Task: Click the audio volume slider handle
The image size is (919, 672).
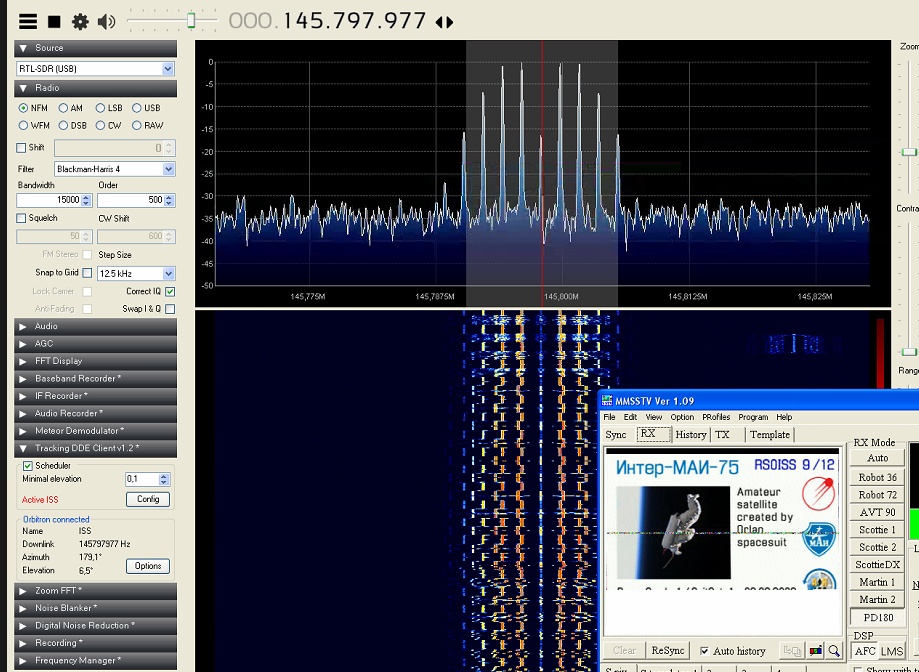Action: tap(191, 21)
